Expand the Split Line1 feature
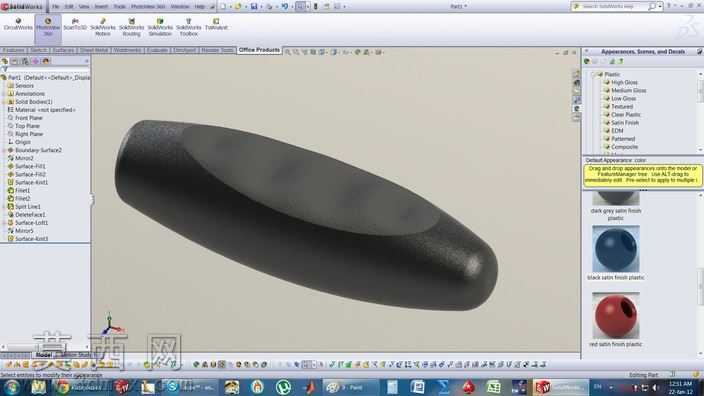The width and height of the screenshot is (704, 396). coord(4,207)
